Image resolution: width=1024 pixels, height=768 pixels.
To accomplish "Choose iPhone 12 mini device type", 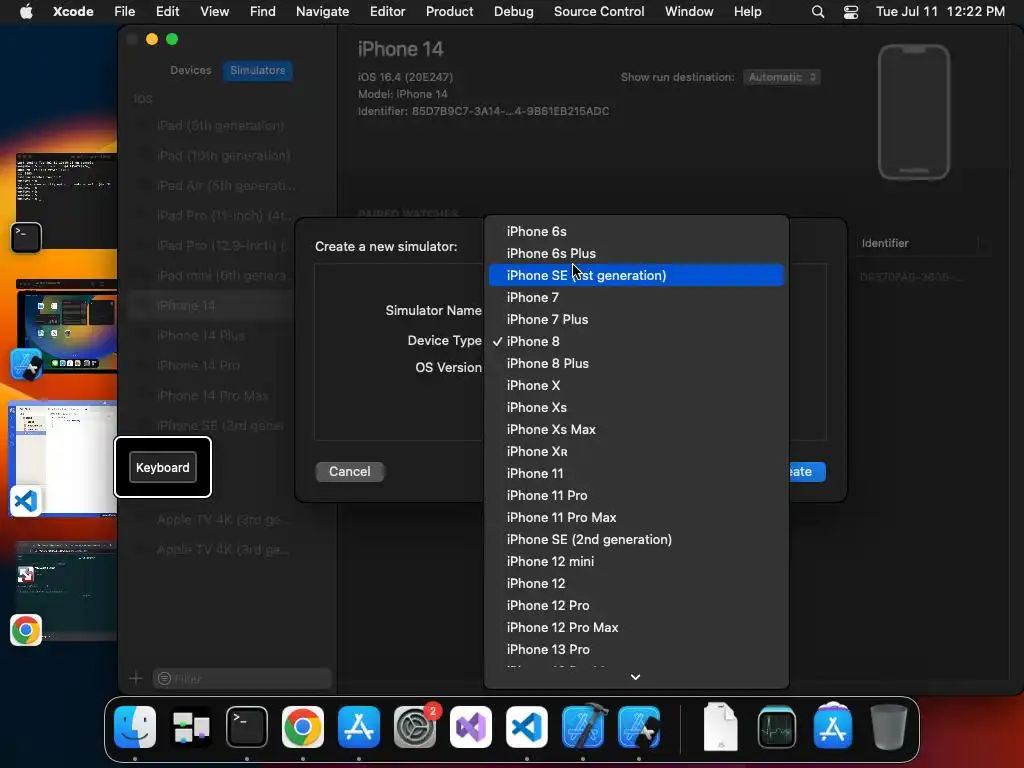I will [x=636, y=562].
